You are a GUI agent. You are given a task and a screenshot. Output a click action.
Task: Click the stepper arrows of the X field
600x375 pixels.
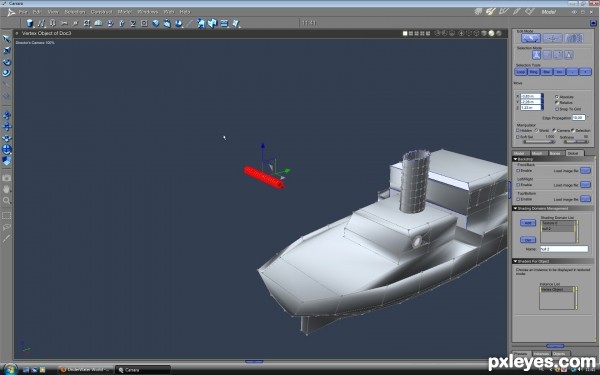coord(542,96)
